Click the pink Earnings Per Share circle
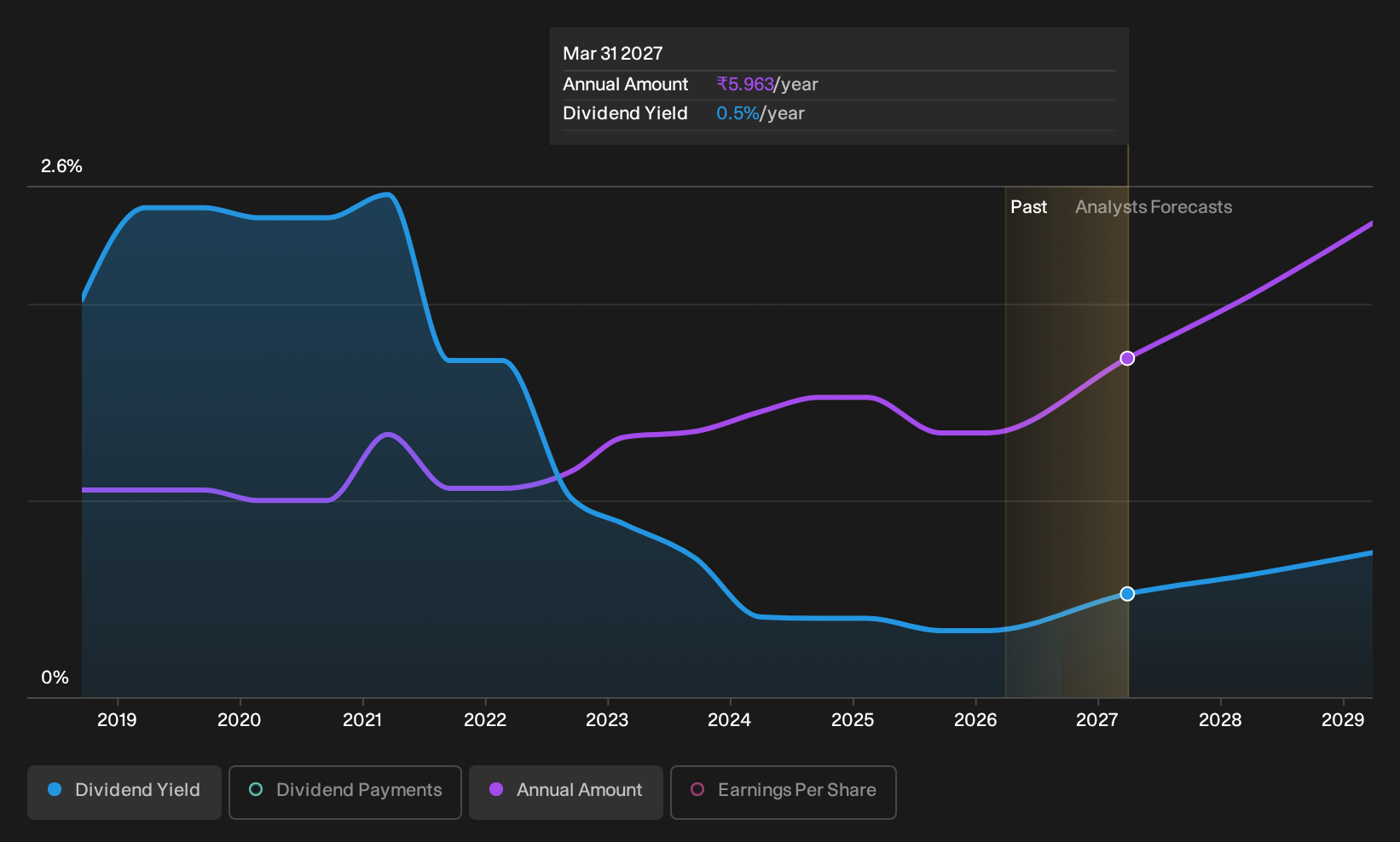 697,789
